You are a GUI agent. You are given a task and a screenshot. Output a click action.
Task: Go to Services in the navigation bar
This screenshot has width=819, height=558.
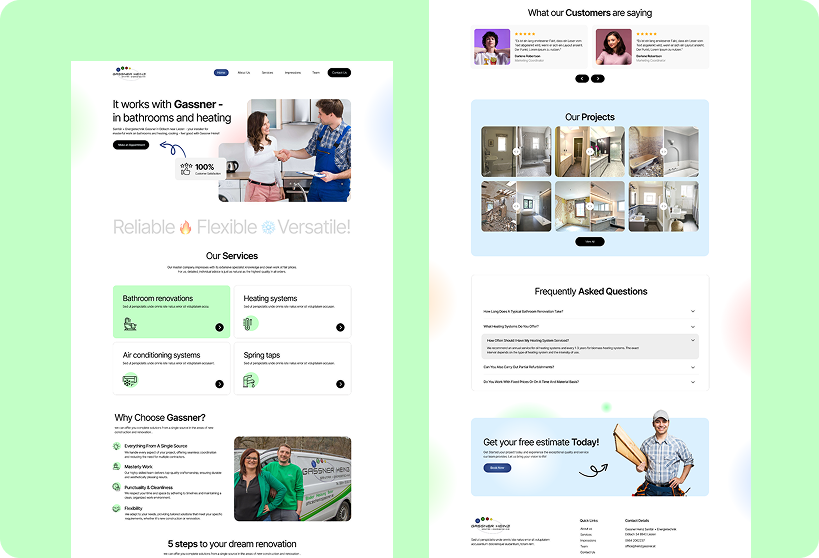point(267,73)
